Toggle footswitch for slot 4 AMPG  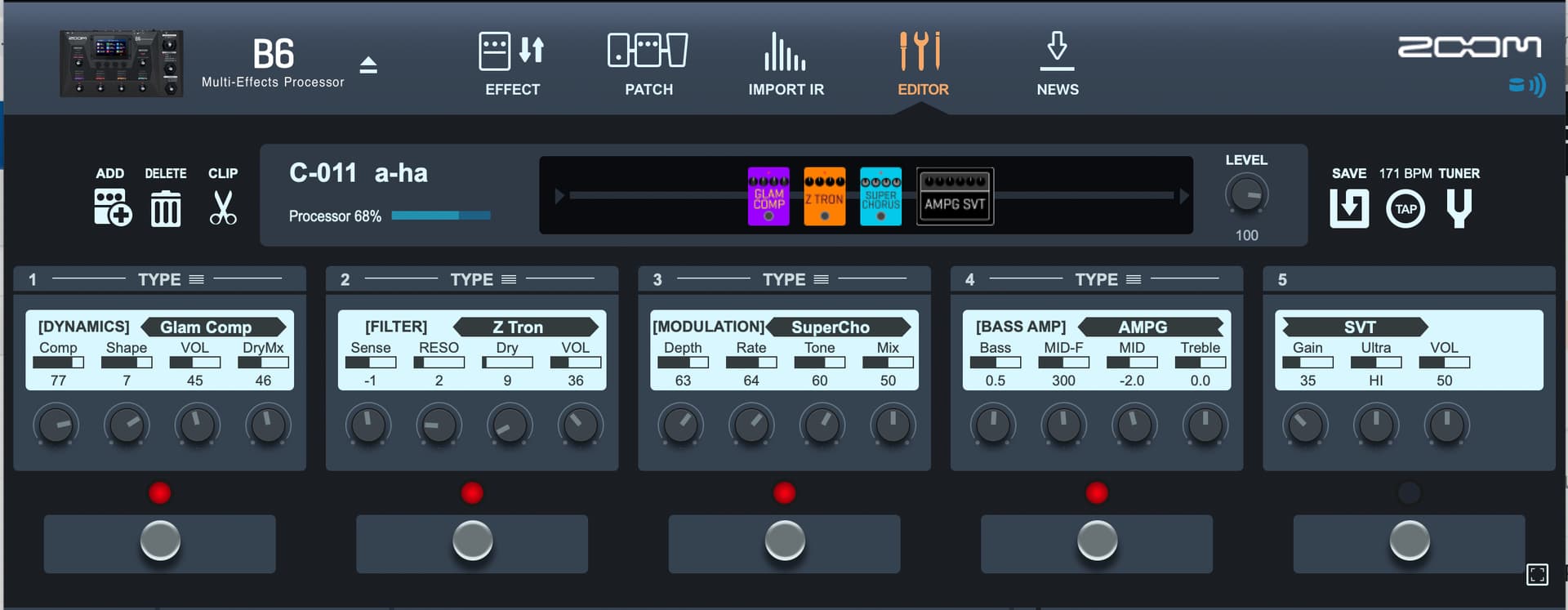pyautogui.click(x=1097, y=541)
